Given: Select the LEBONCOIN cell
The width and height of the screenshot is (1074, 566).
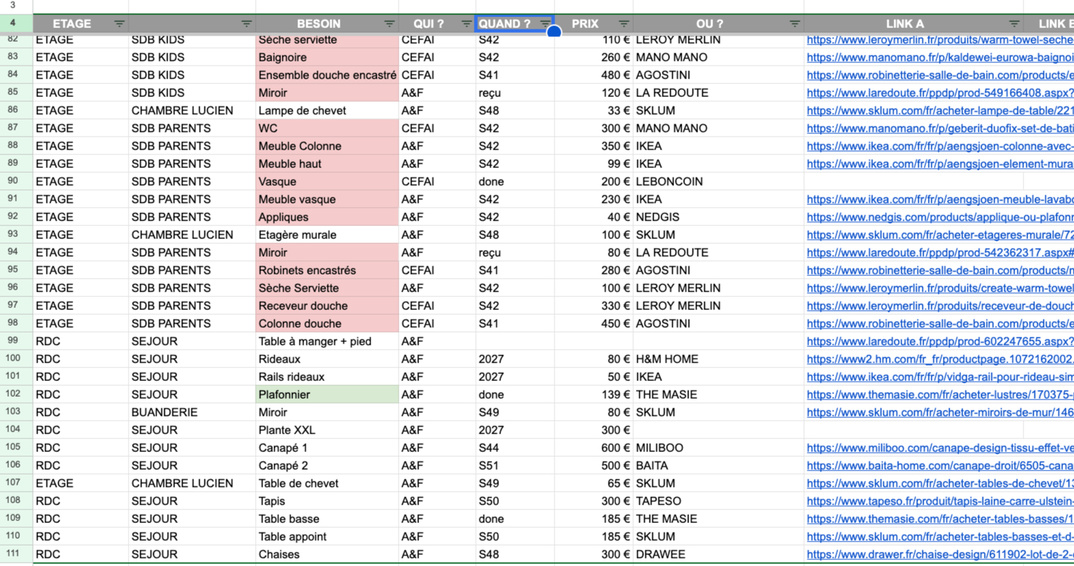Looking at the screenshot, I should coord(719,182).
